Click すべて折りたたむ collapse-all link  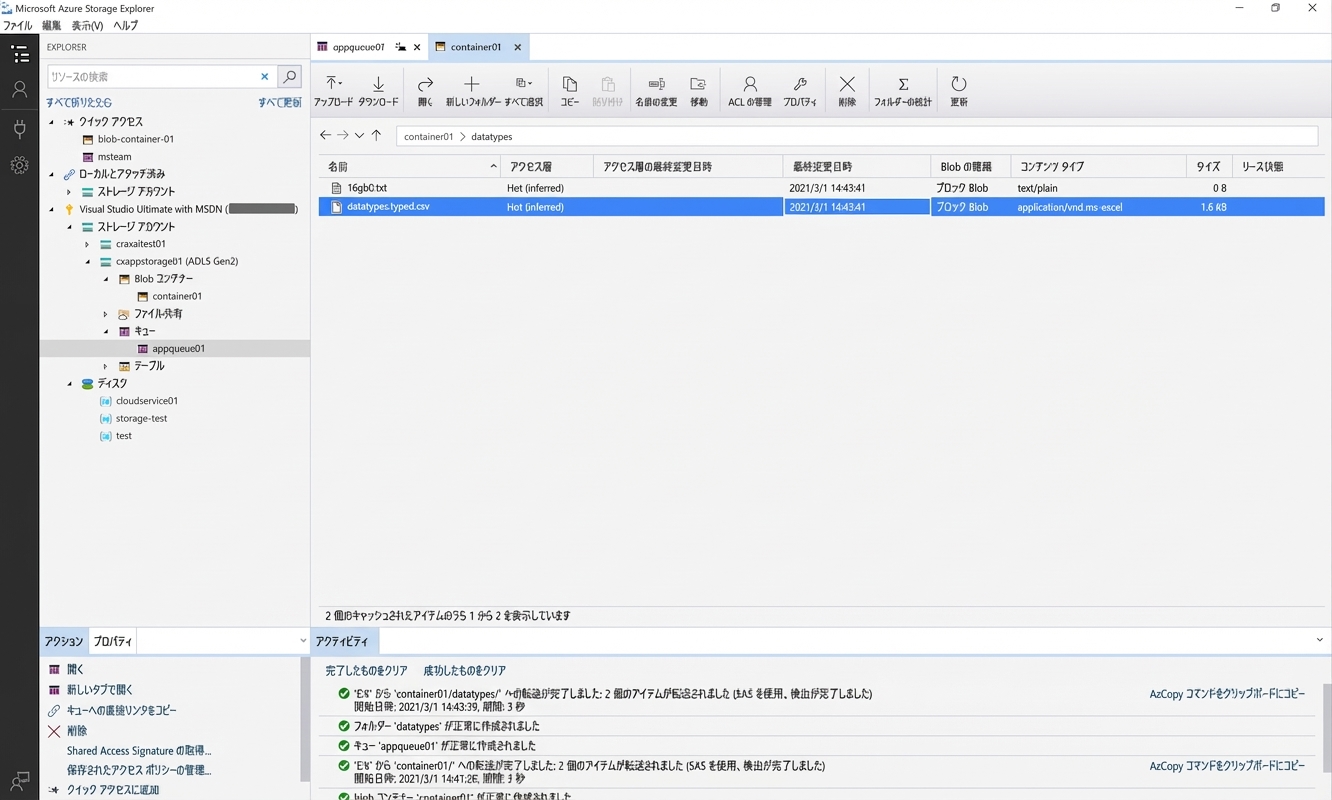click(78, 102)
